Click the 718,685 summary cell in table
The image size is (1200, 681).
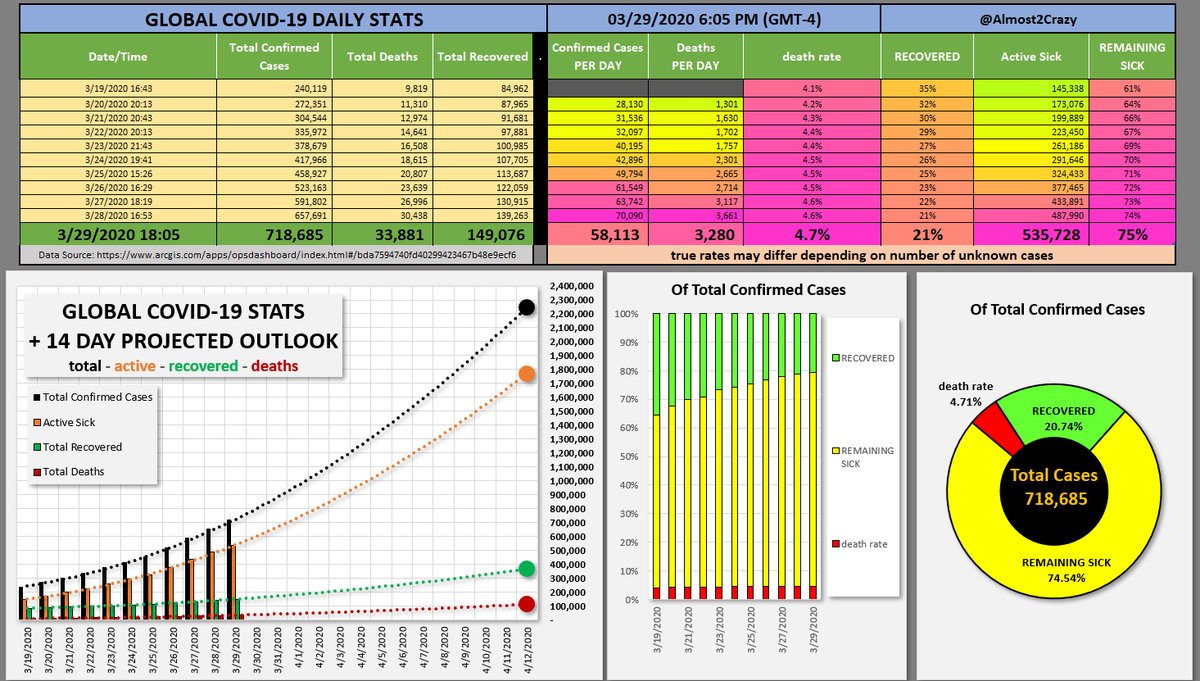coord(275,236)
